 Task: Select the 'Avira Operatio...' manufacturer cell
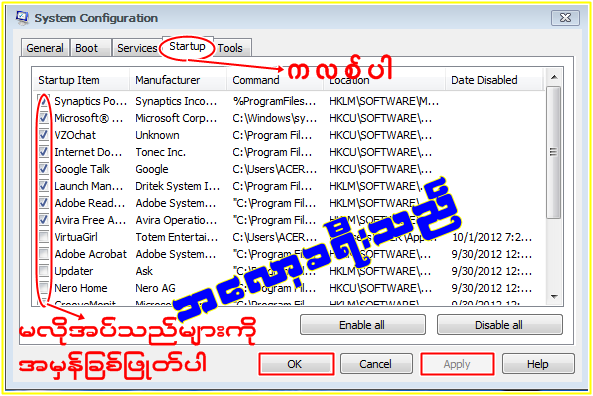point(176,220)
